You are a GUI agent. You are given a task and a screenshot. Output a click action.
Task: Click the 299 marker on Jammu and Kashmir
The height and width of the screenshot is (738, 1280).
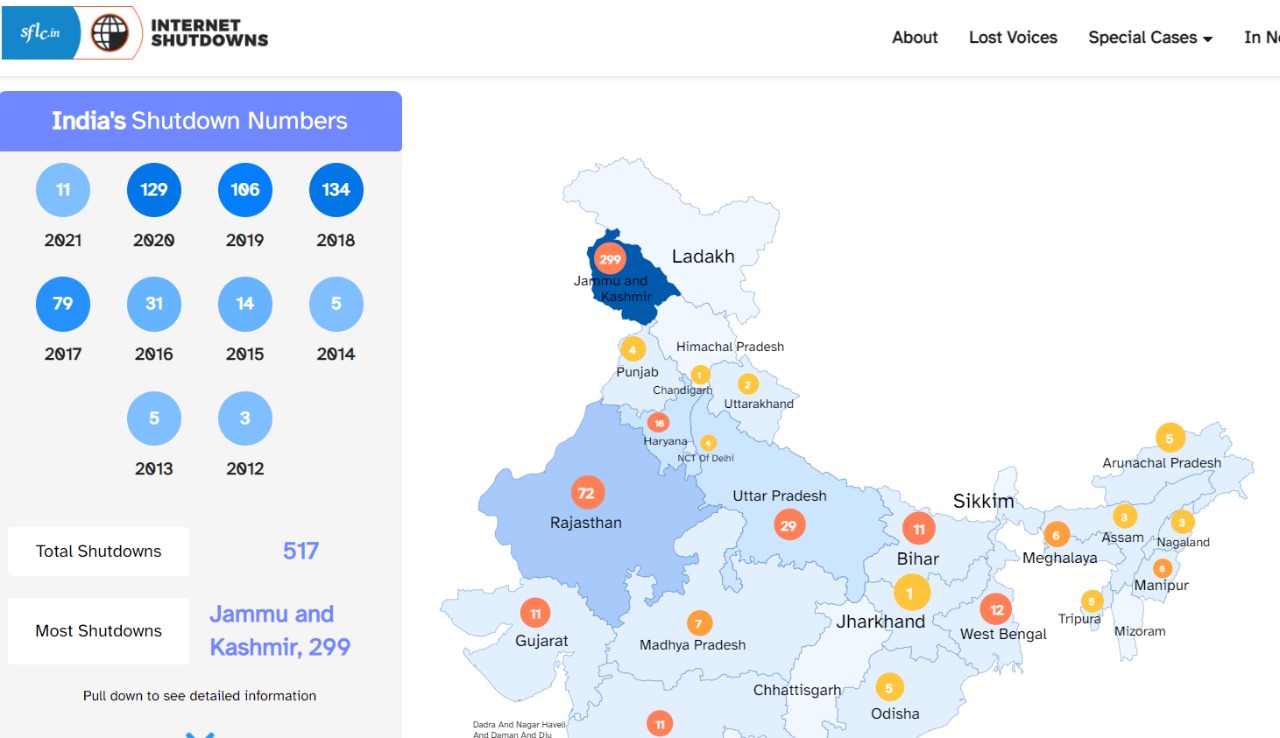point(609,259)
